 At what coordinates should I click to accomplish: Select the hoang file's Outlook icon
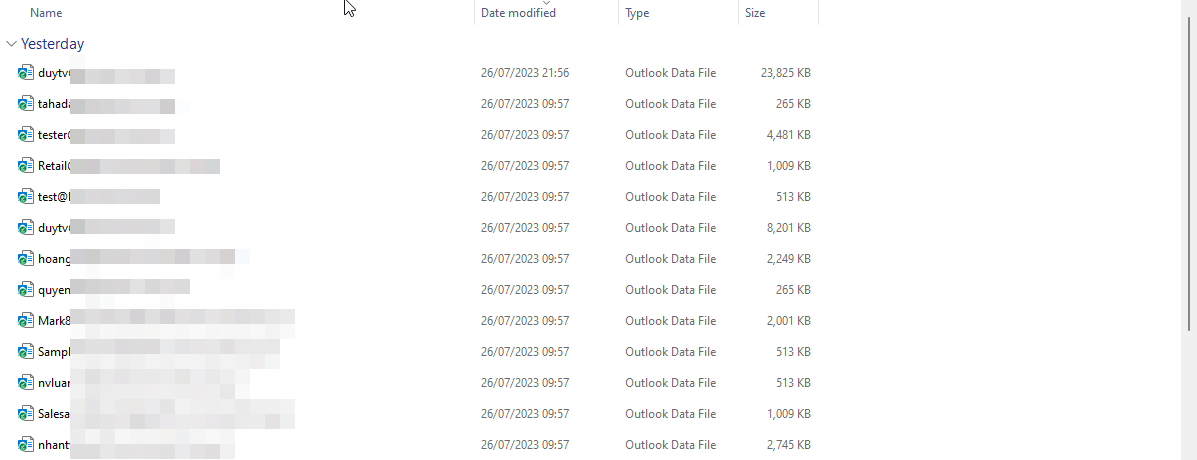[26, 259]
